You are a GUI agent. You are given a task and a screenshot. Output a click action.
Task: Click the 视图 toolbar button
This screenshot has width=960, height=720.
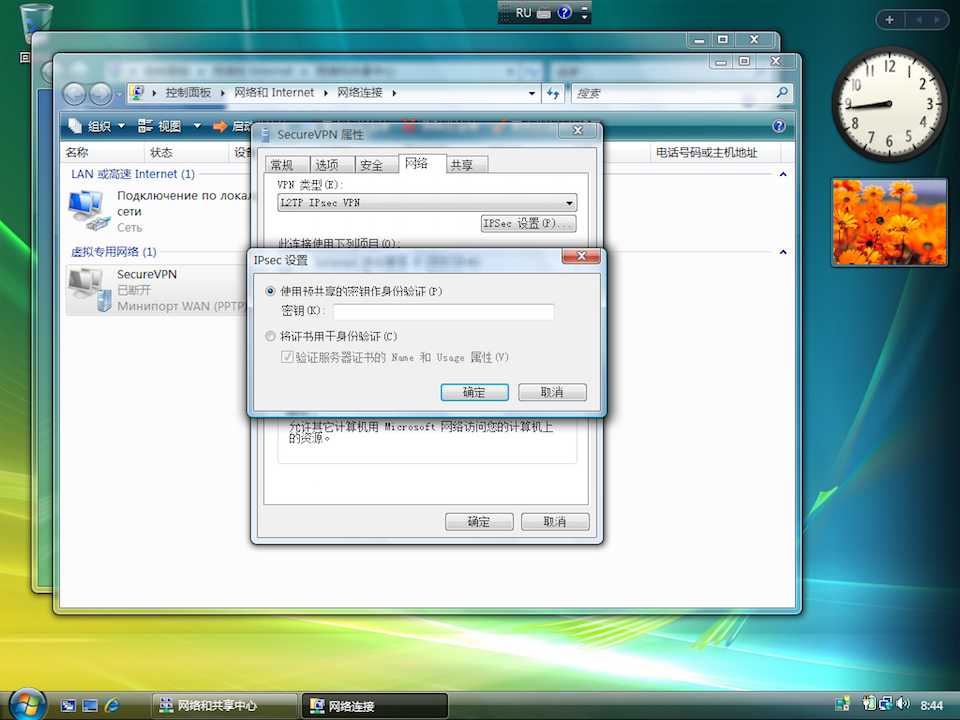coord(160,126)
